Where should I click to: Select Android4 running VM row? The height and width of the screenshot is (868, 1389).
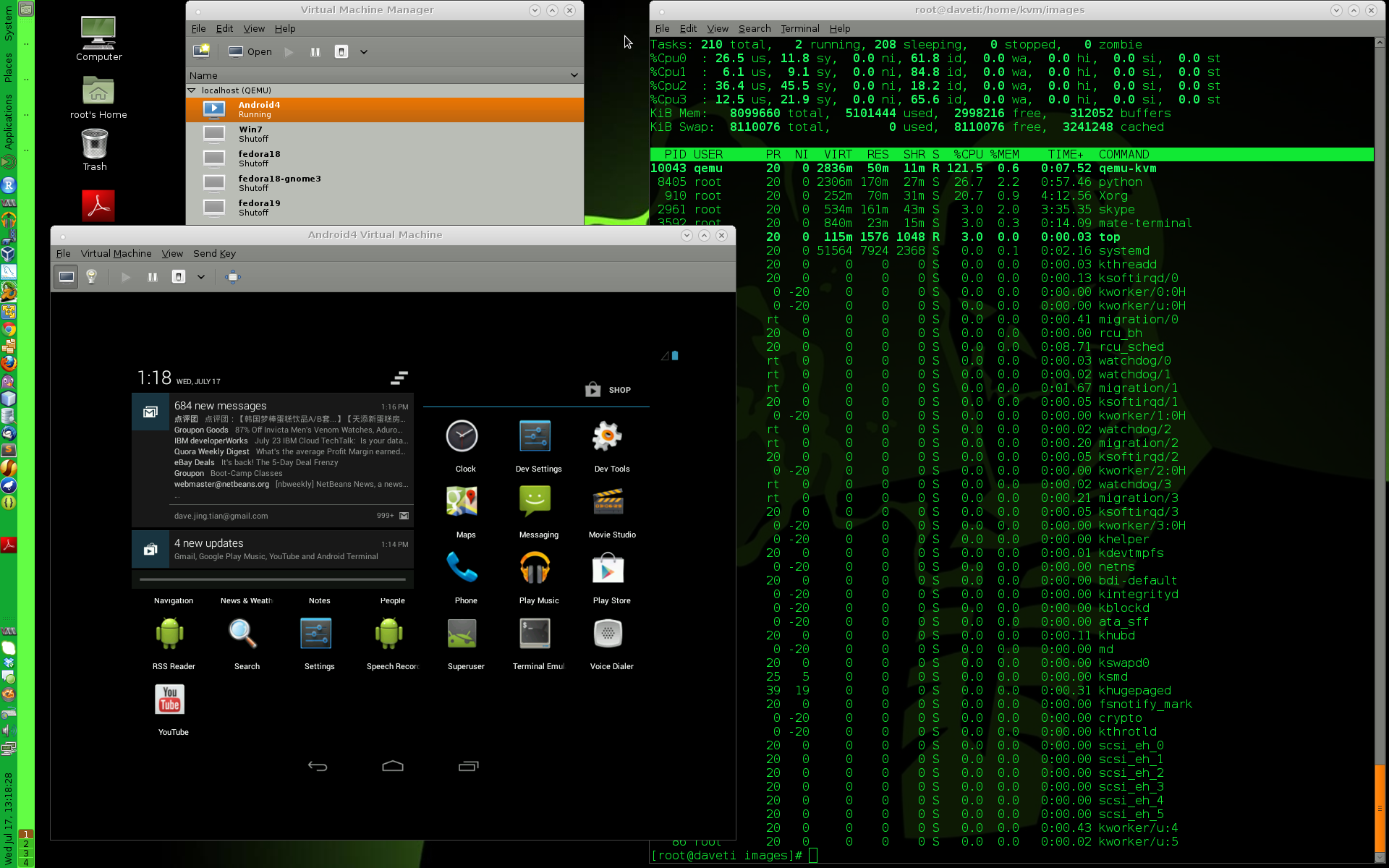pyautogui.click(x=385, y=110)
